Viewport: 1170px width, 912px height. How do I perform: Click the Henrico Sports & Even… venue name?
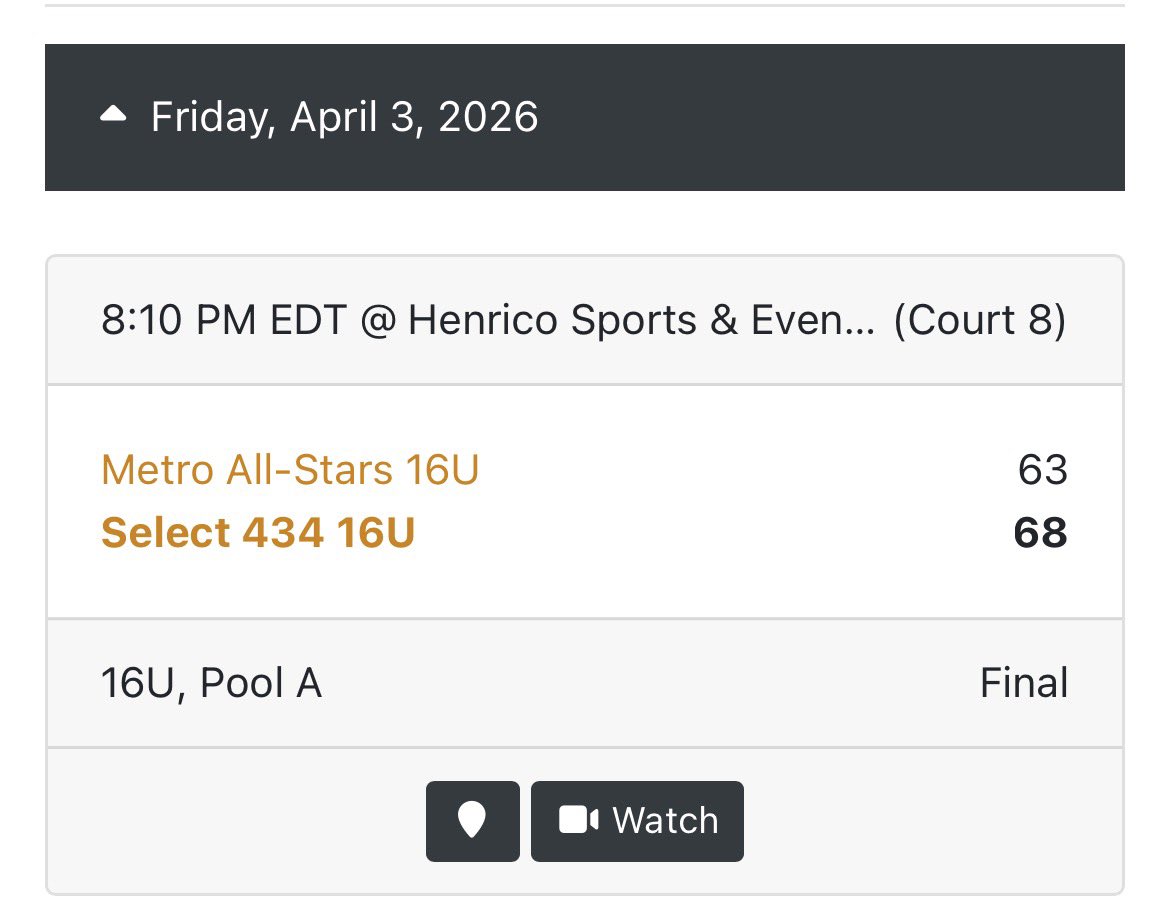pos(641,321)
